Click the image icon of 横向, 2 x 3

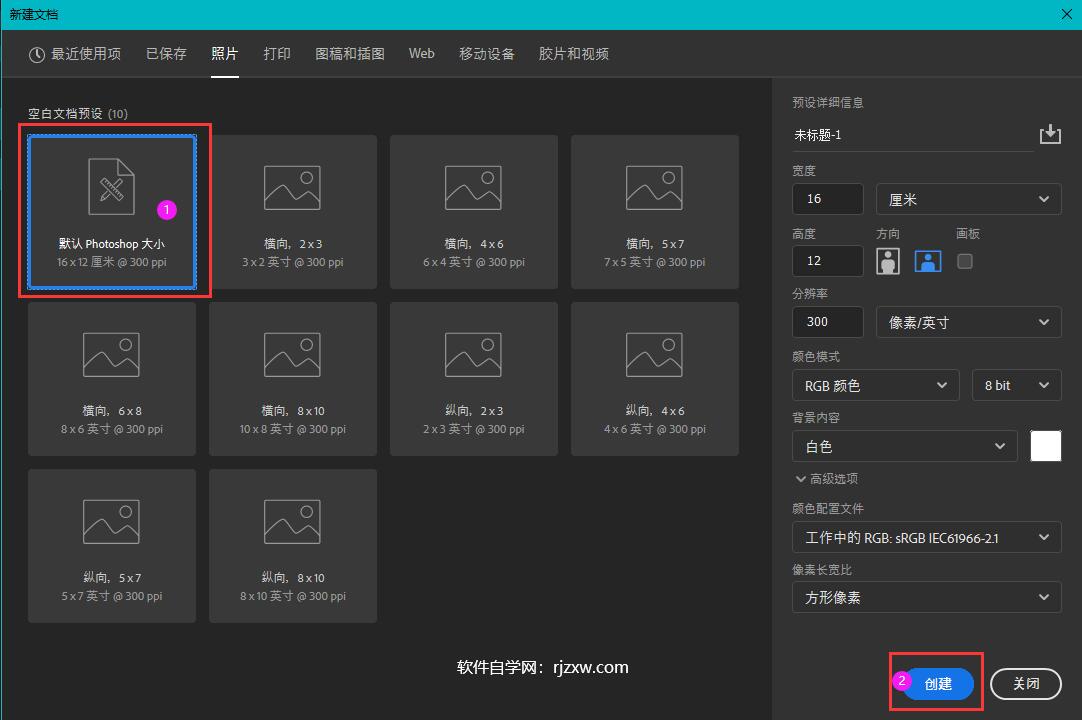293,188
